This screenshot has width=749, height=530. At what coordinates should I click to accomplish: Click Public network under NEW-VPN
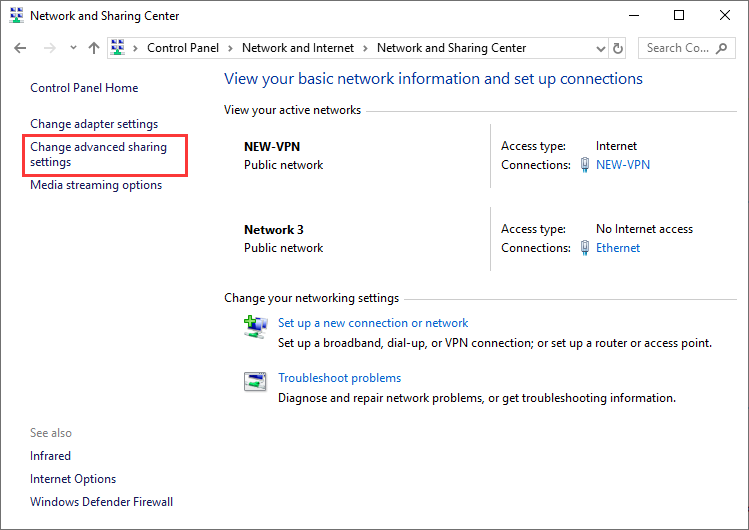point(284,165)
